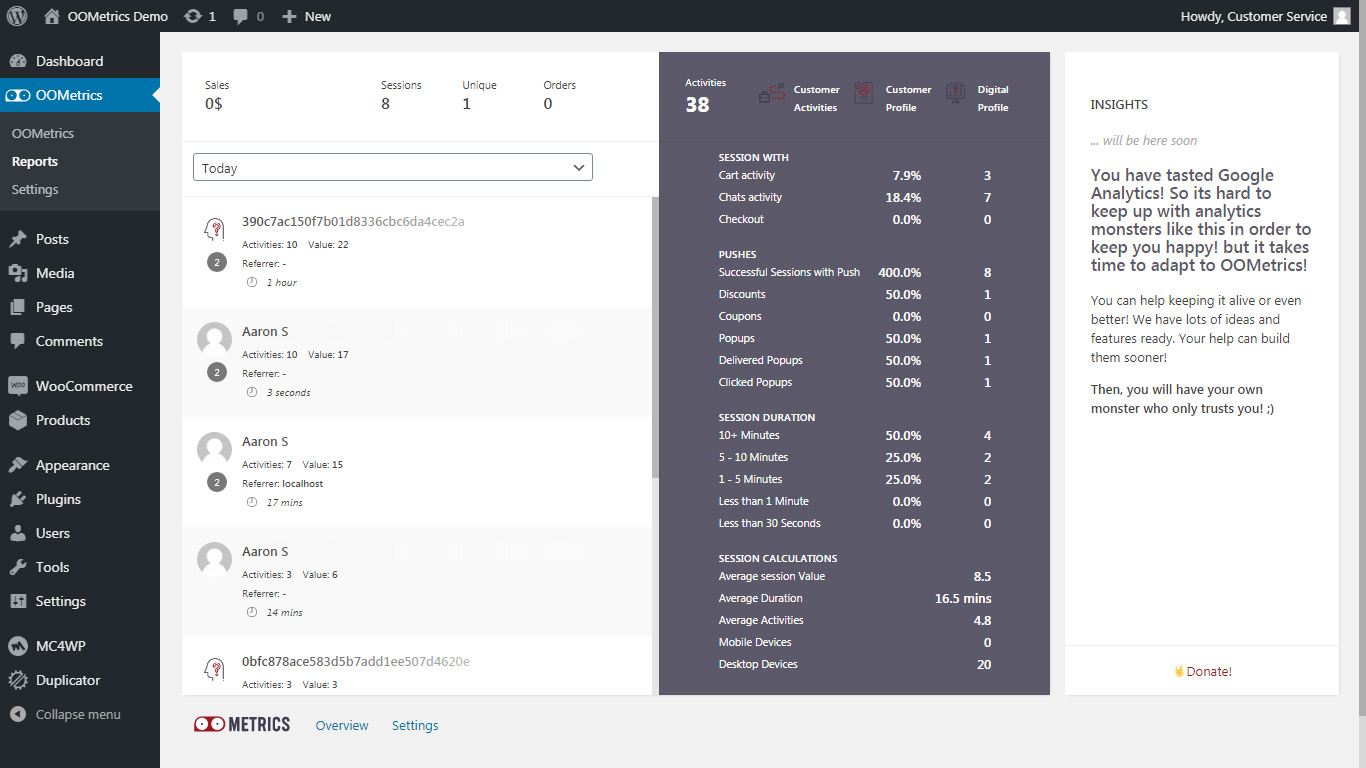1366x768 pixels.
Task: Click the updates icon showing 1
Action: (x=193, y=16)
